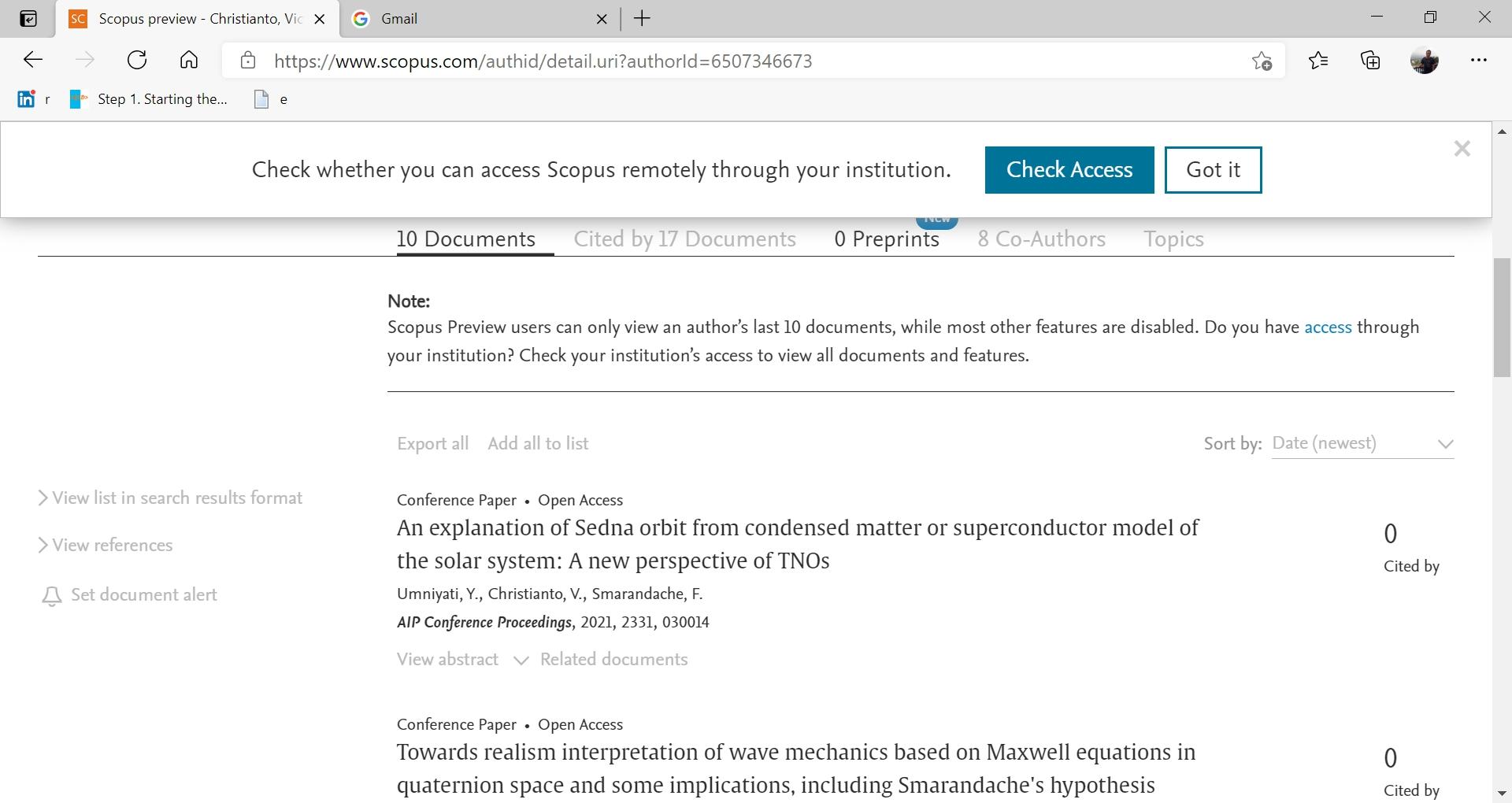Switch to the Cited by 17 Documents tab
The height and width of the screenshot is (803, 1512).
(684, 239)
